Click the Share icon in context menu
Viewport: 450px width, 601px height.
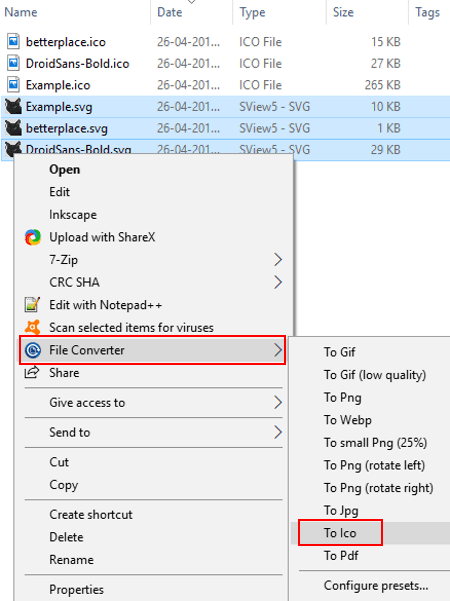tap(32, 372)
